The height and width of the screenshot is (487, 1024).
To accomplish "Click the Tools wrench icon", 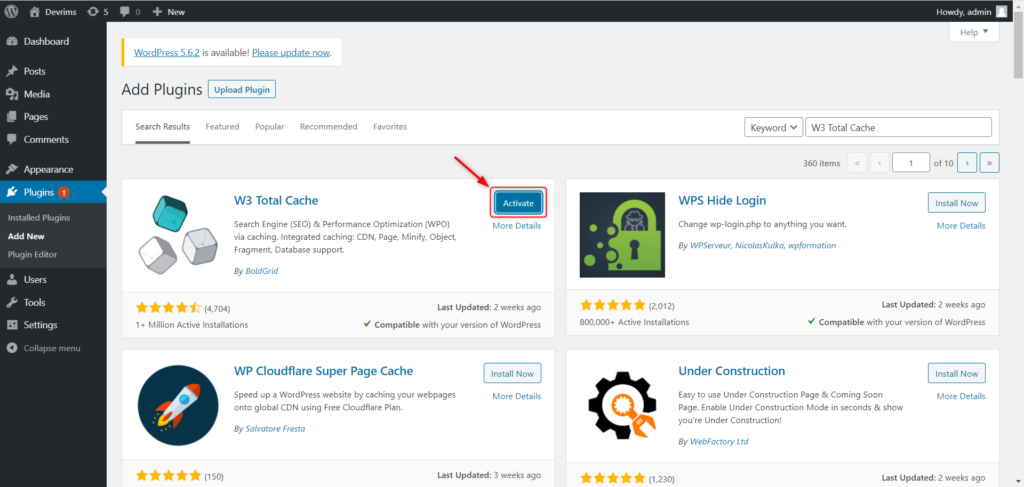I will [12, 302].
